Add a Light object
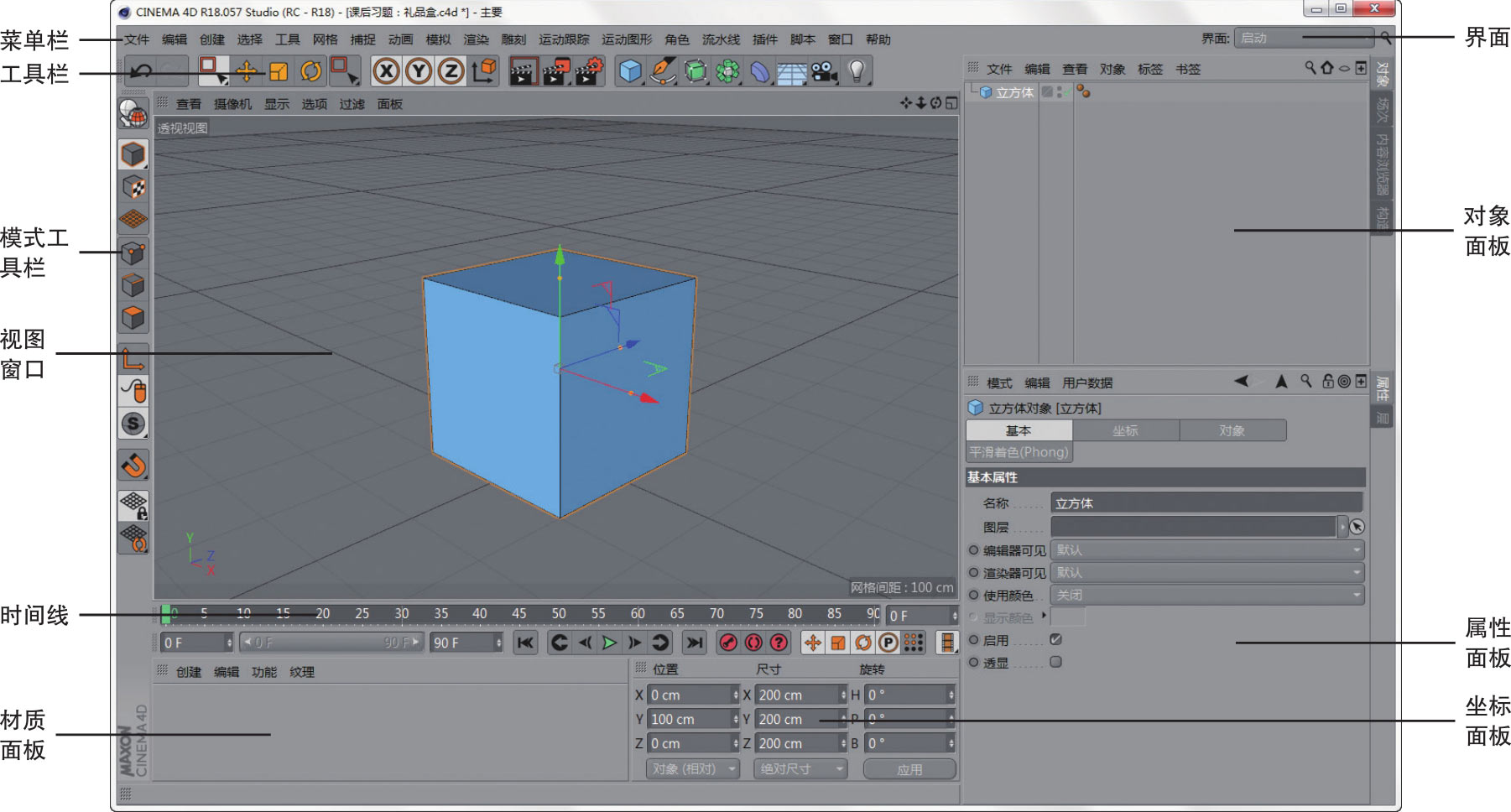 pos(857,71)
